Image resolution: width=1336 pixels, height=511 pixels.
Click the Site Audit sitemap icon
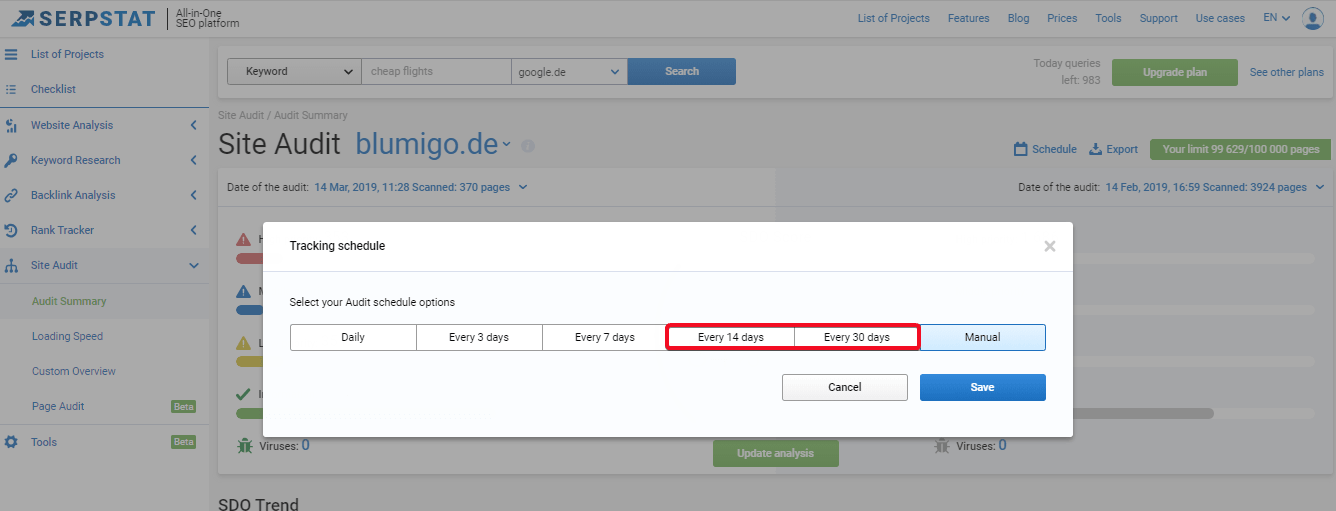click(x=11, y=265)
